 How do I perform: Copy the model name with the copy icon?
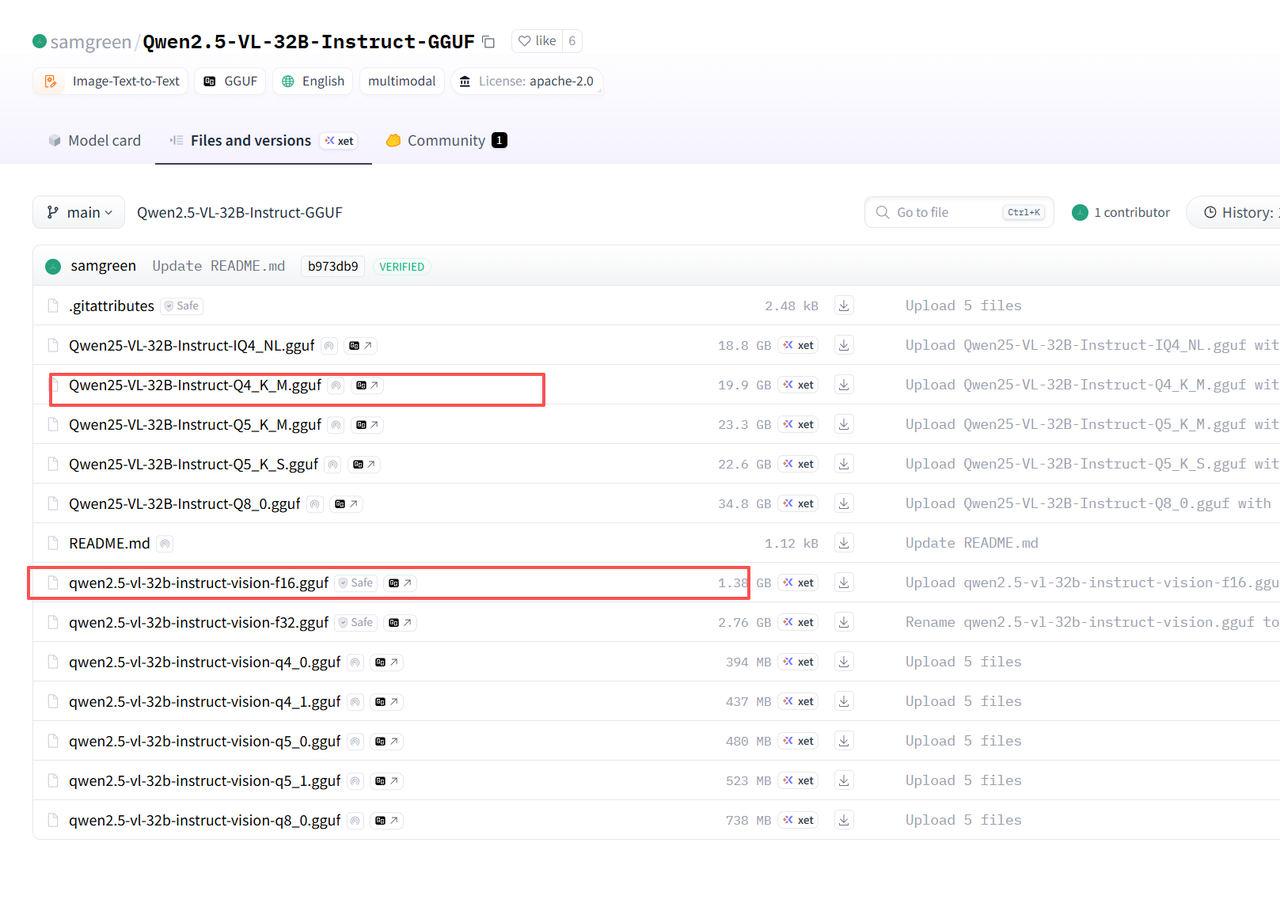[x=488, y=42]
